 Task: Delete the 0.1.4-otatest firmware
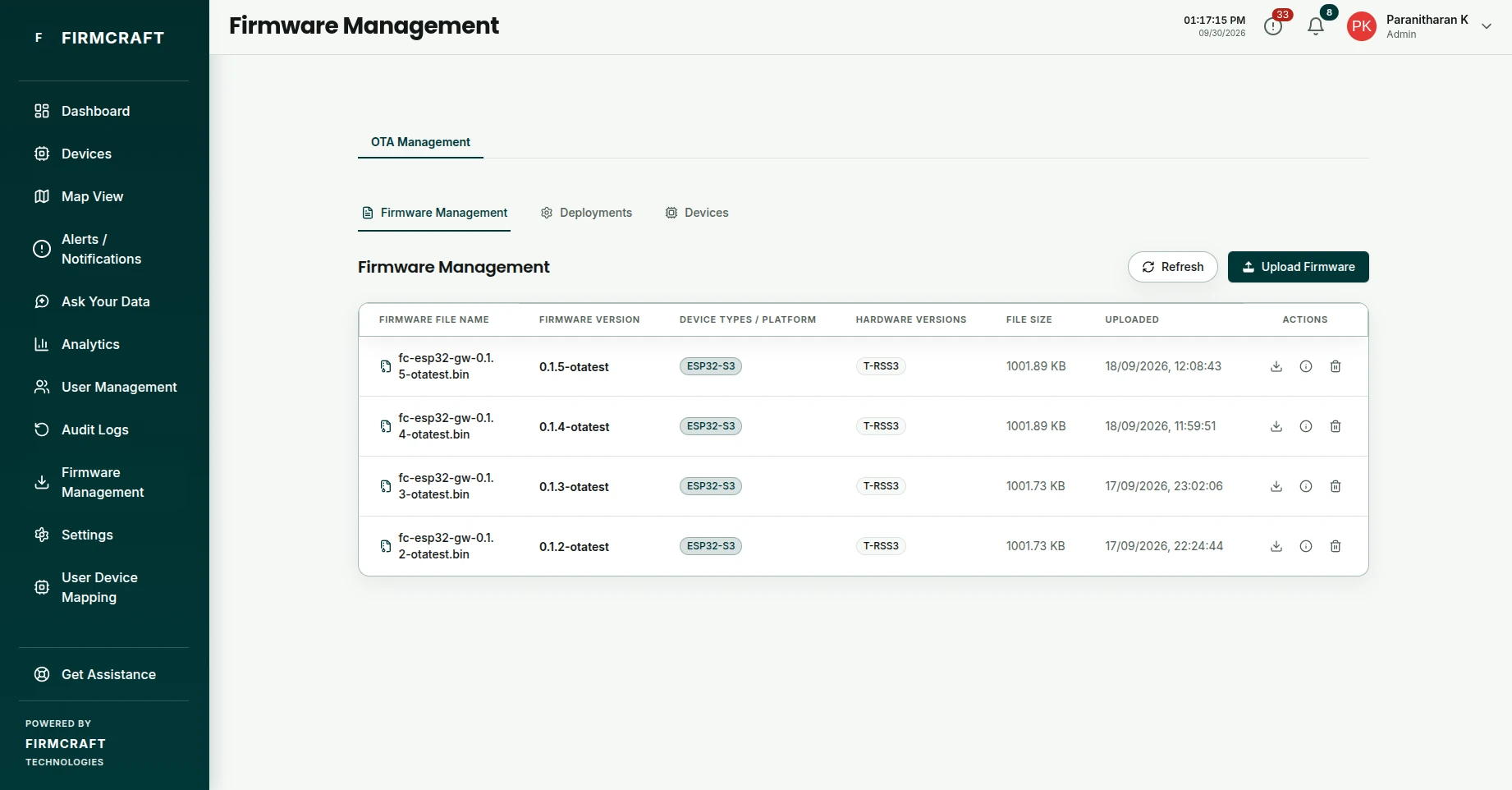1336,426
